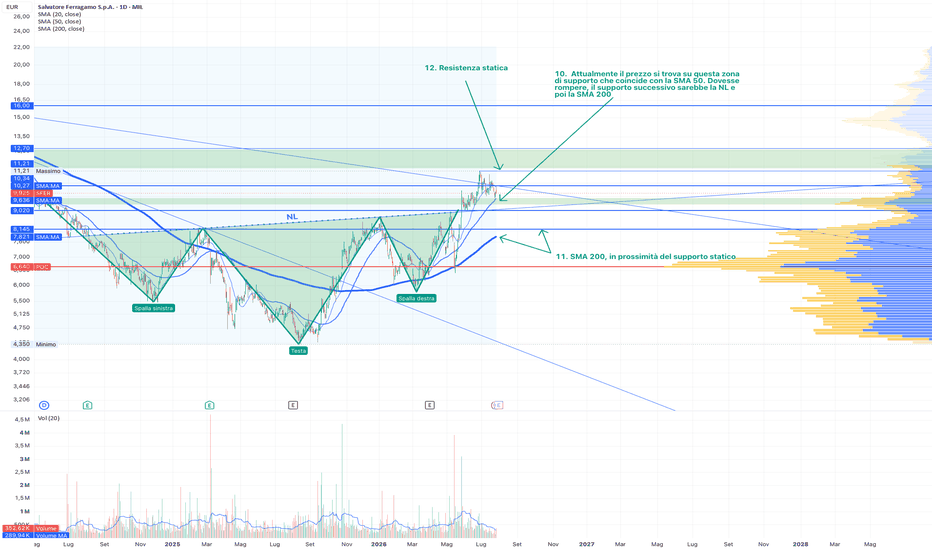Select annotation 10 about the SMA 50 support zone
932x550 pixels.
point(647,84)
